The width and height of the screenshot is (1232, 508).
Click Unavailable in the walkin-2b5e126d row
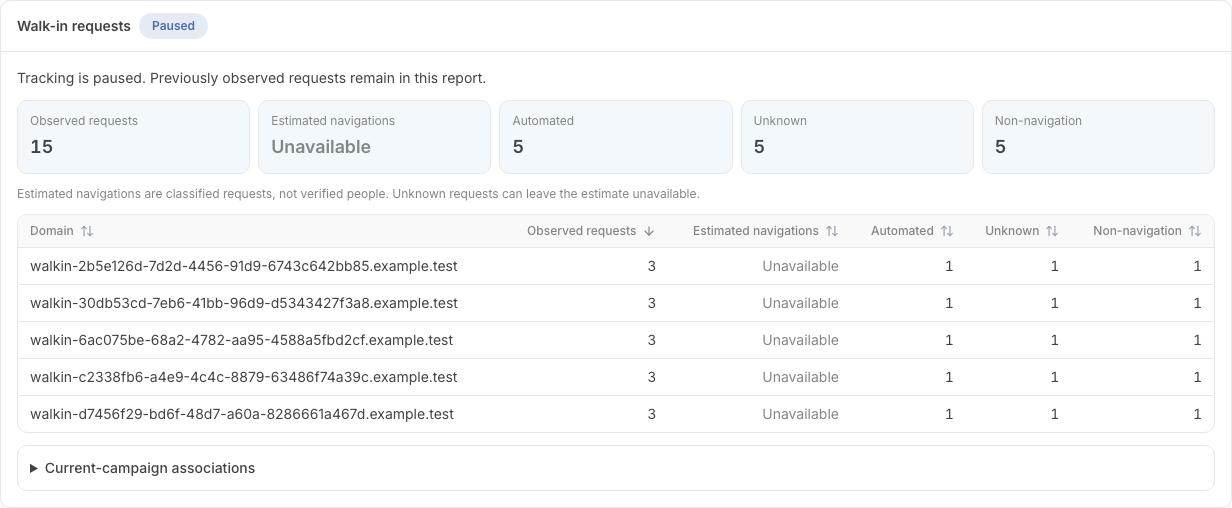click(x=800, y=266)
